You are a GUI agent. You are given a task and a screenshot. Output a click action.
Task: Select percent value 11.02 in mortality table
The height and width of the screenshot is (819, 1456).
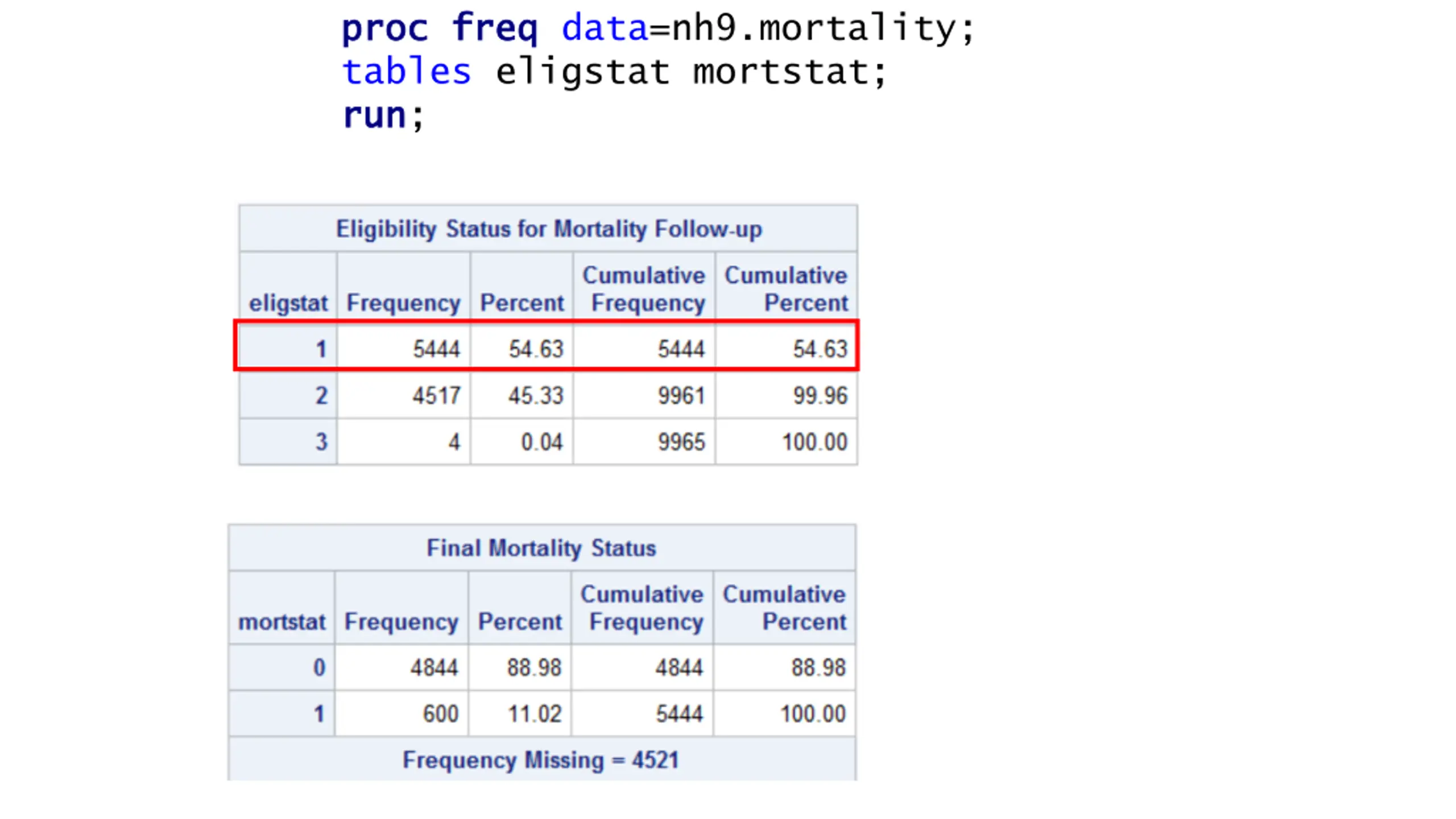point(535,714)
